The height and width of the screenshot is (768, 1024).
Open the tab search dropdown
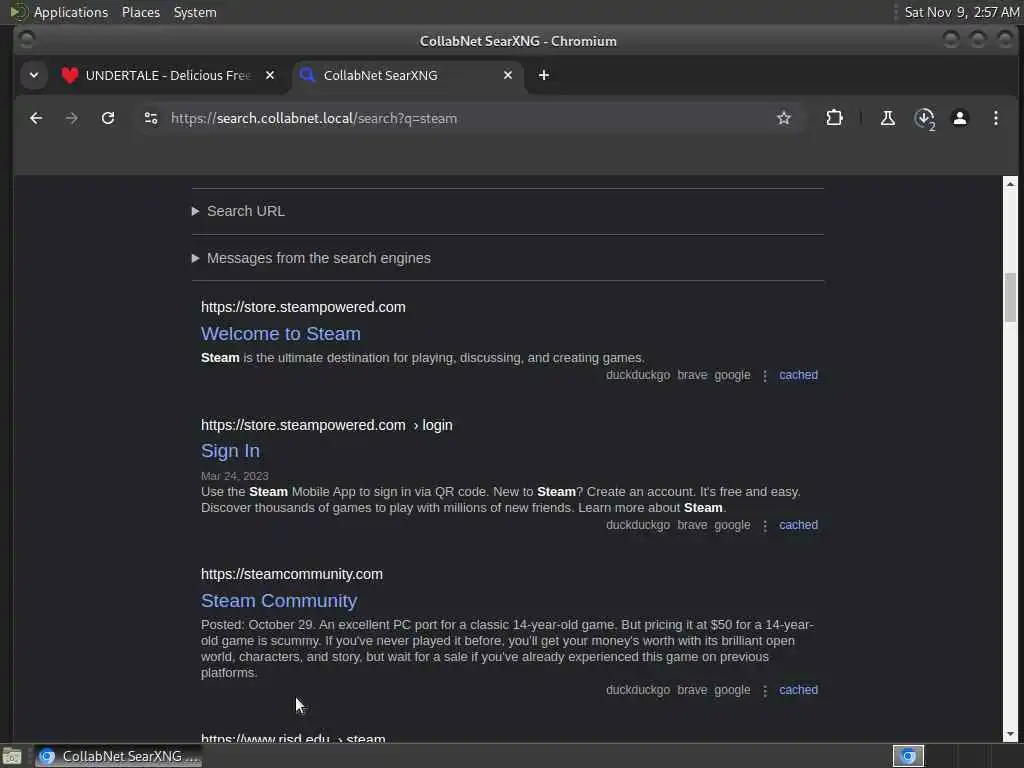(34, 75)
